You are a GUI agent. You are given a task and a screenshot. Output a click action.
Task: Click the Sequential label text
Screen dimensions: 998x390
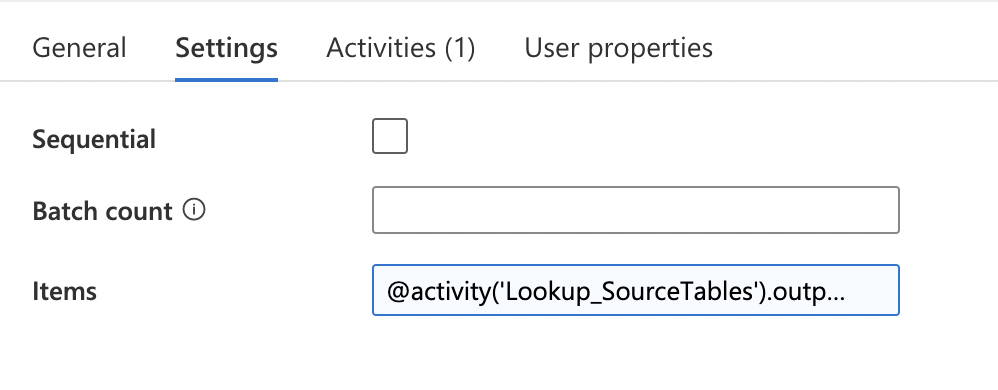(x=94, y=139)
